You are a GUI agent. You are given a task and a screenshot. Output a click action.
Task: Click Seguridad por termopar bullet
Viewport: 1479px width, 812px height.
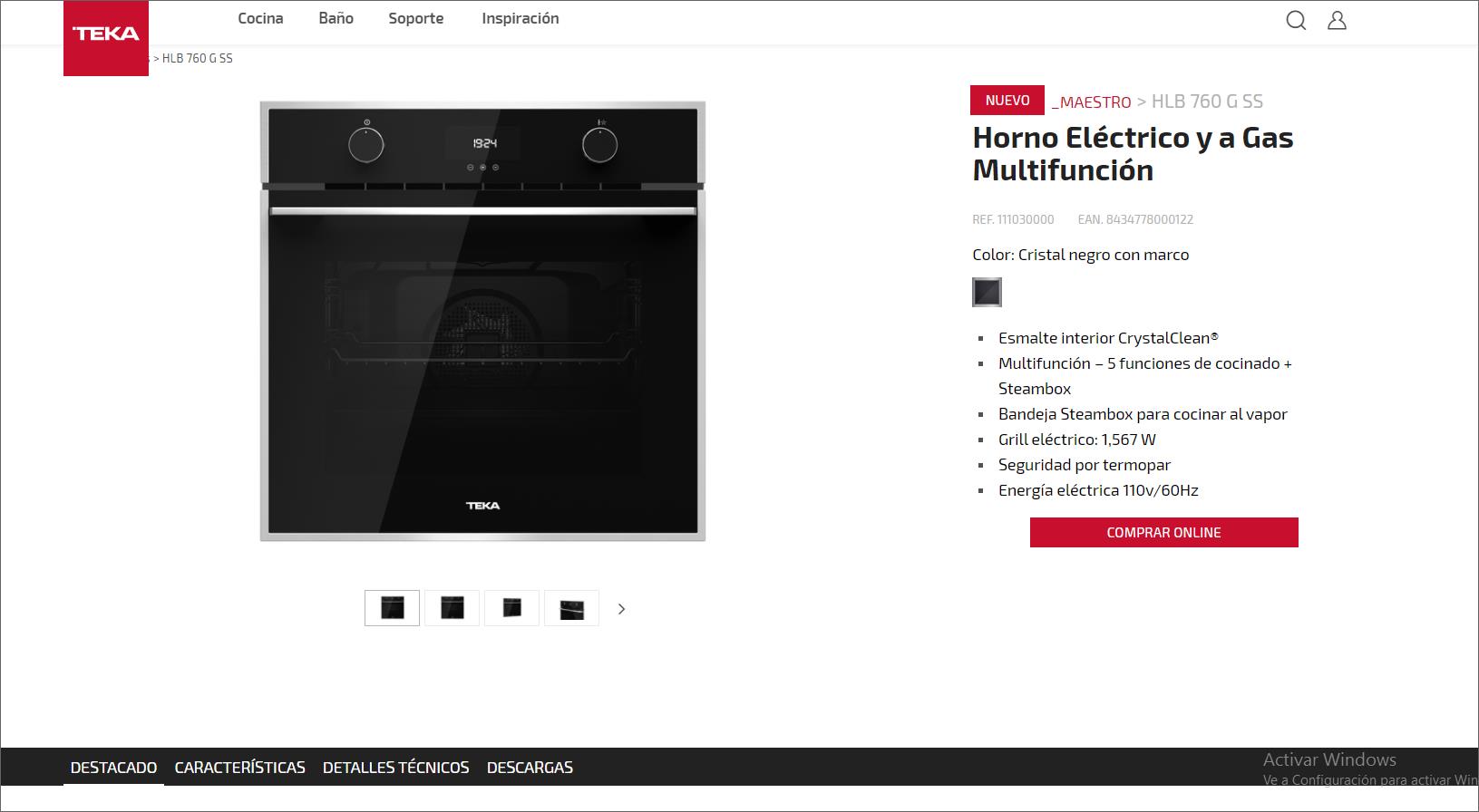tap(1085, 465)
